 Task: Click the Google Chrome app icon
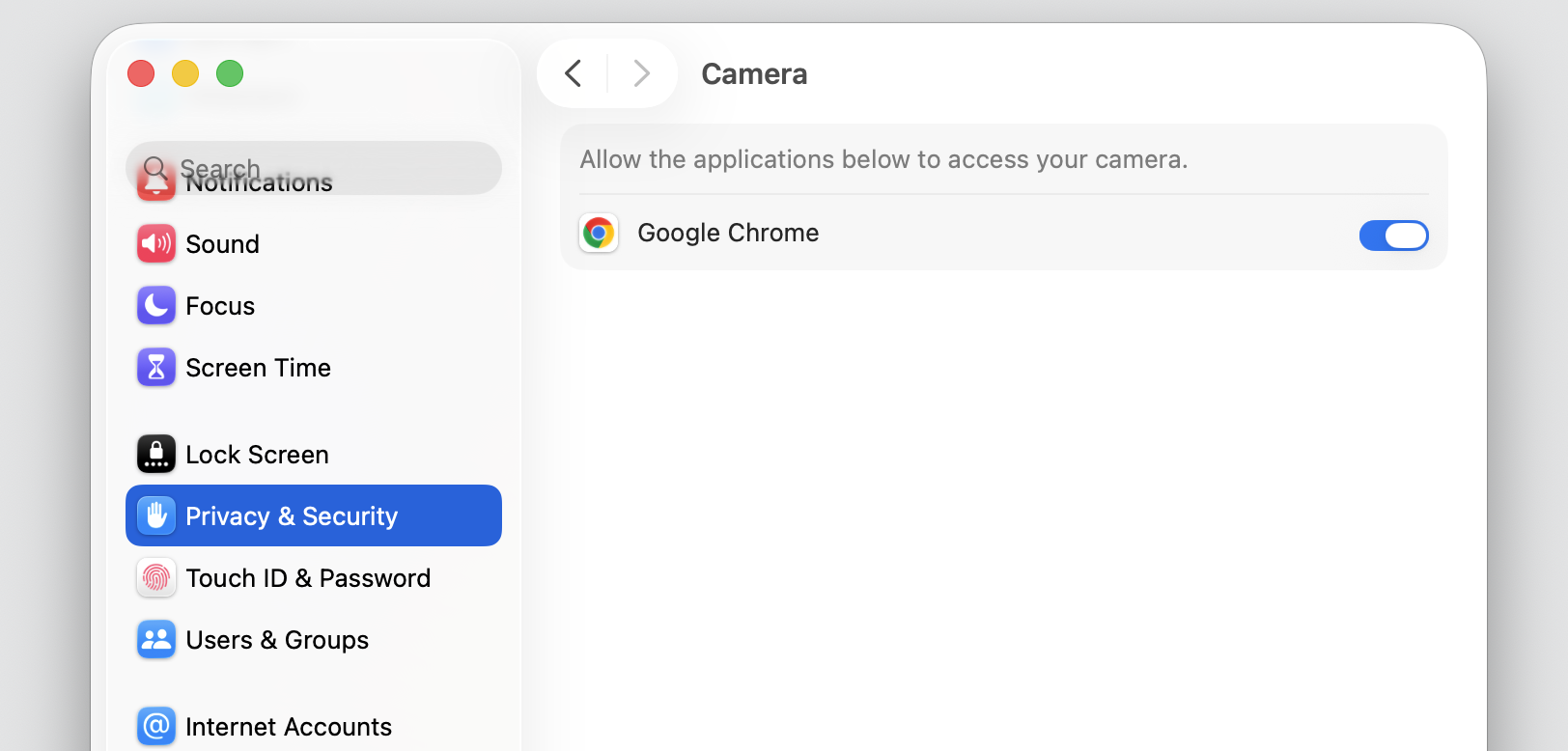[x=599, y=234]
